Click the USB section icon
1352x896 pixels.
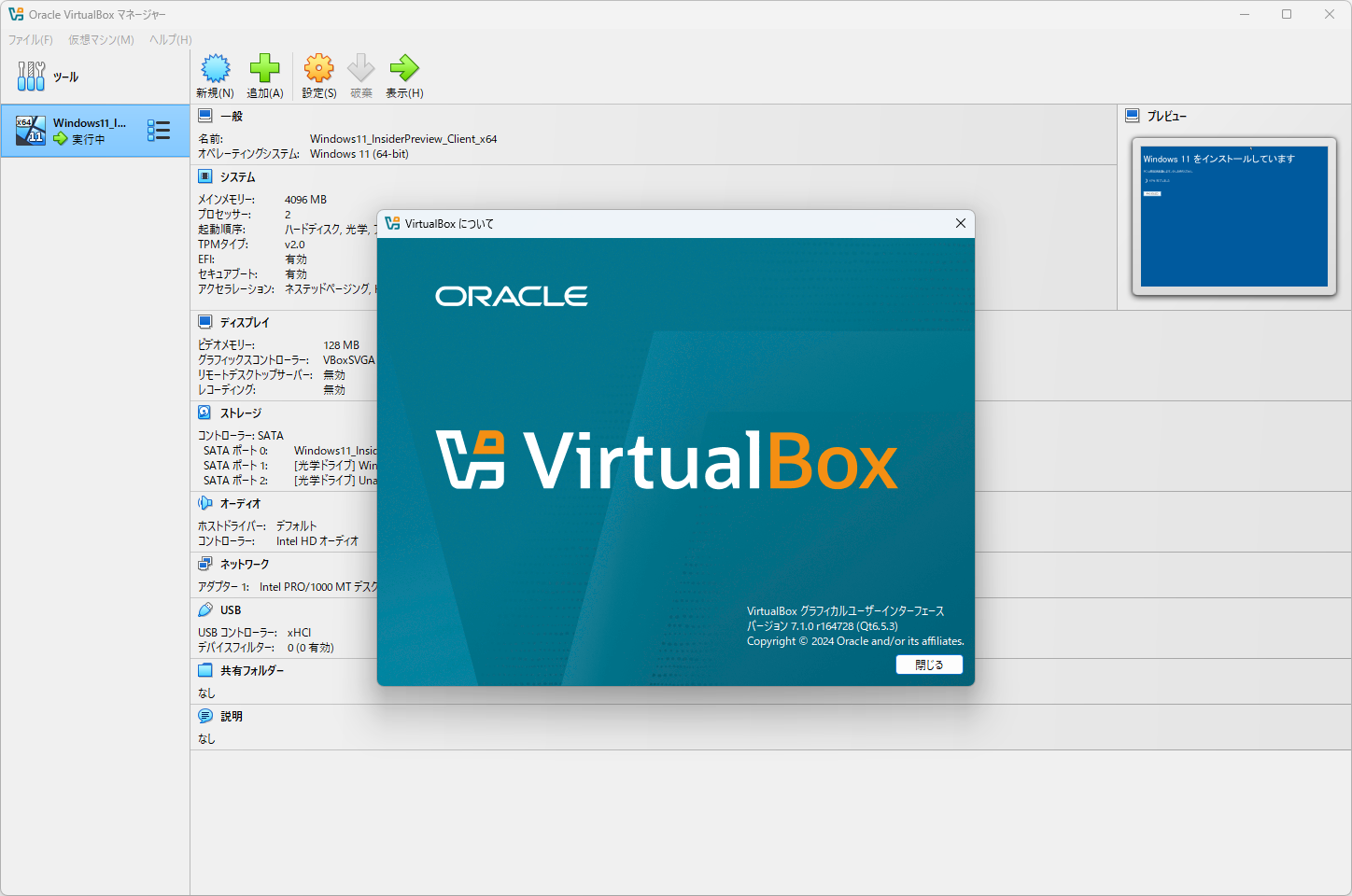(x=204, y=609)
